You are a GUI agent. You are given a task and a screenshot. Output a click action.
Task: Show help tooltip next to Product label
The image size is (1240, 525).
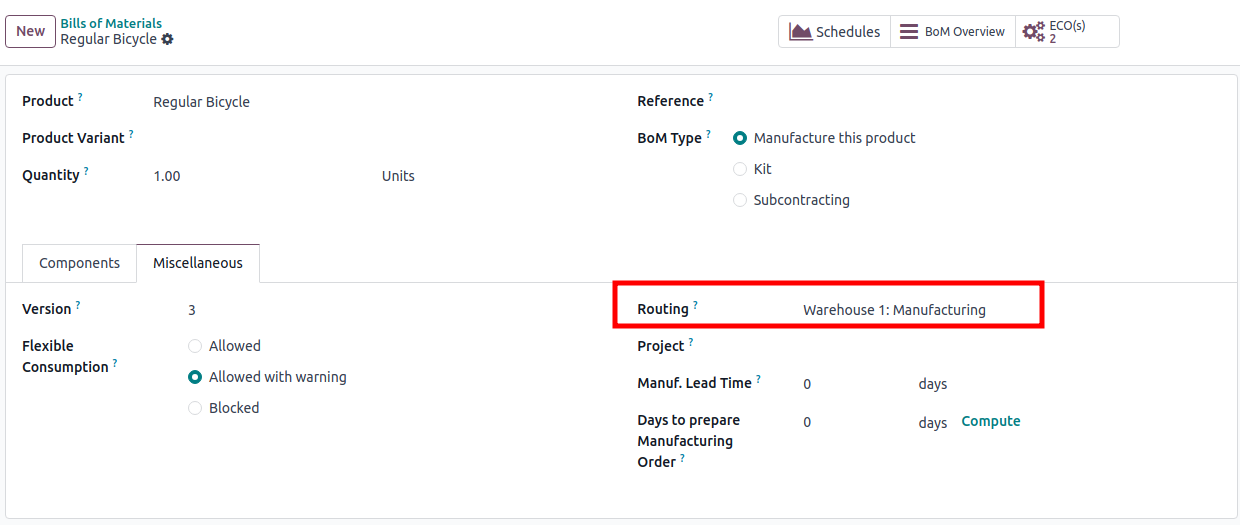tap(81, 97)
